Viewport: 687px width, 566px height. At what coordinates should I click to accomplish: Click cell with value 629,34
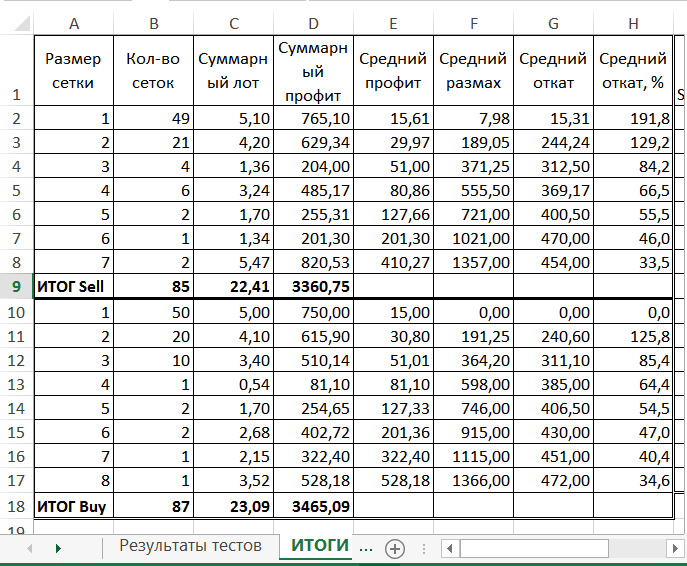click(x=313, y=142)
